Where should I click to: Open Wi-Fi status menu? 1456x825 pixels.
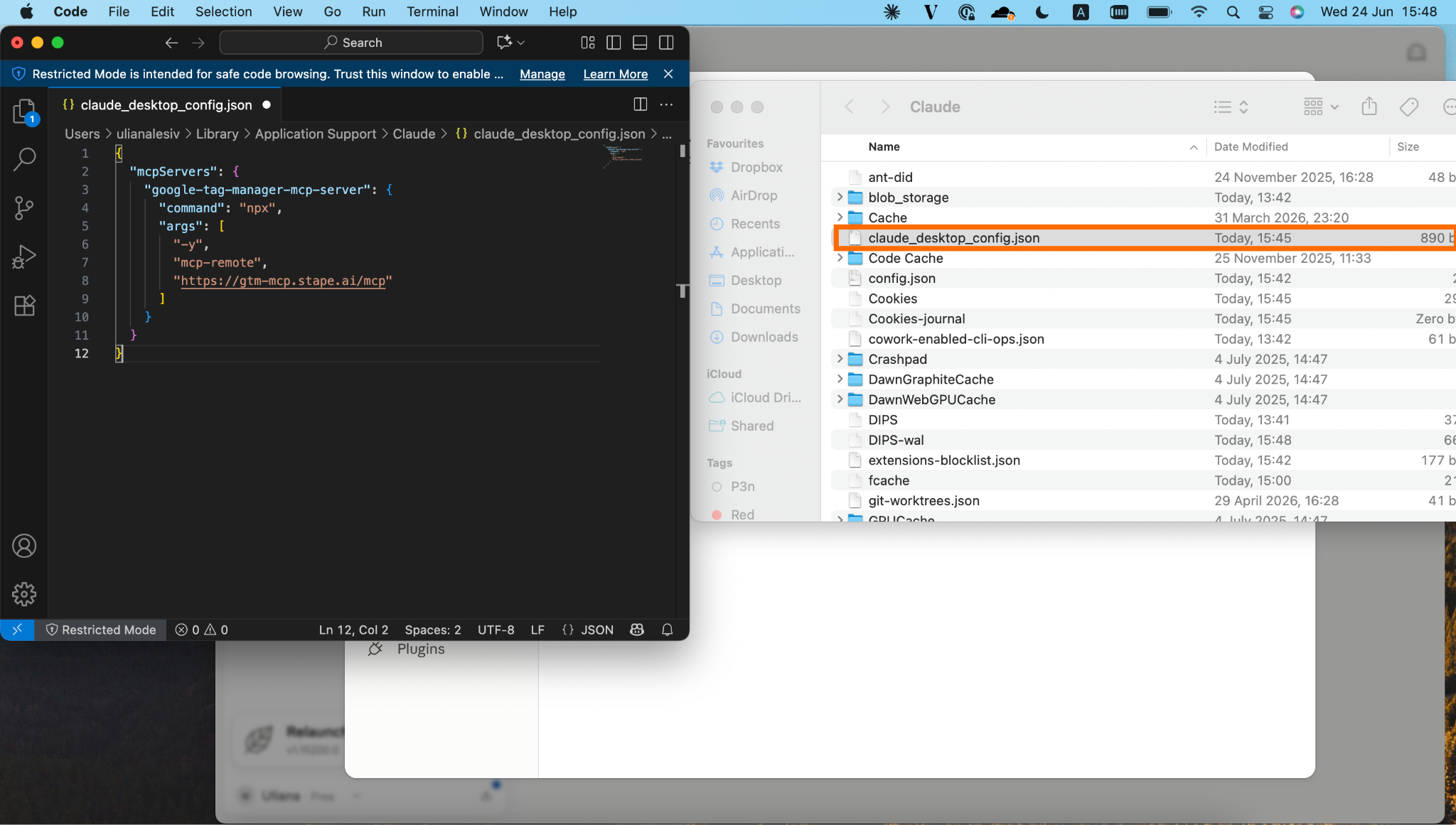[1199, 11]
